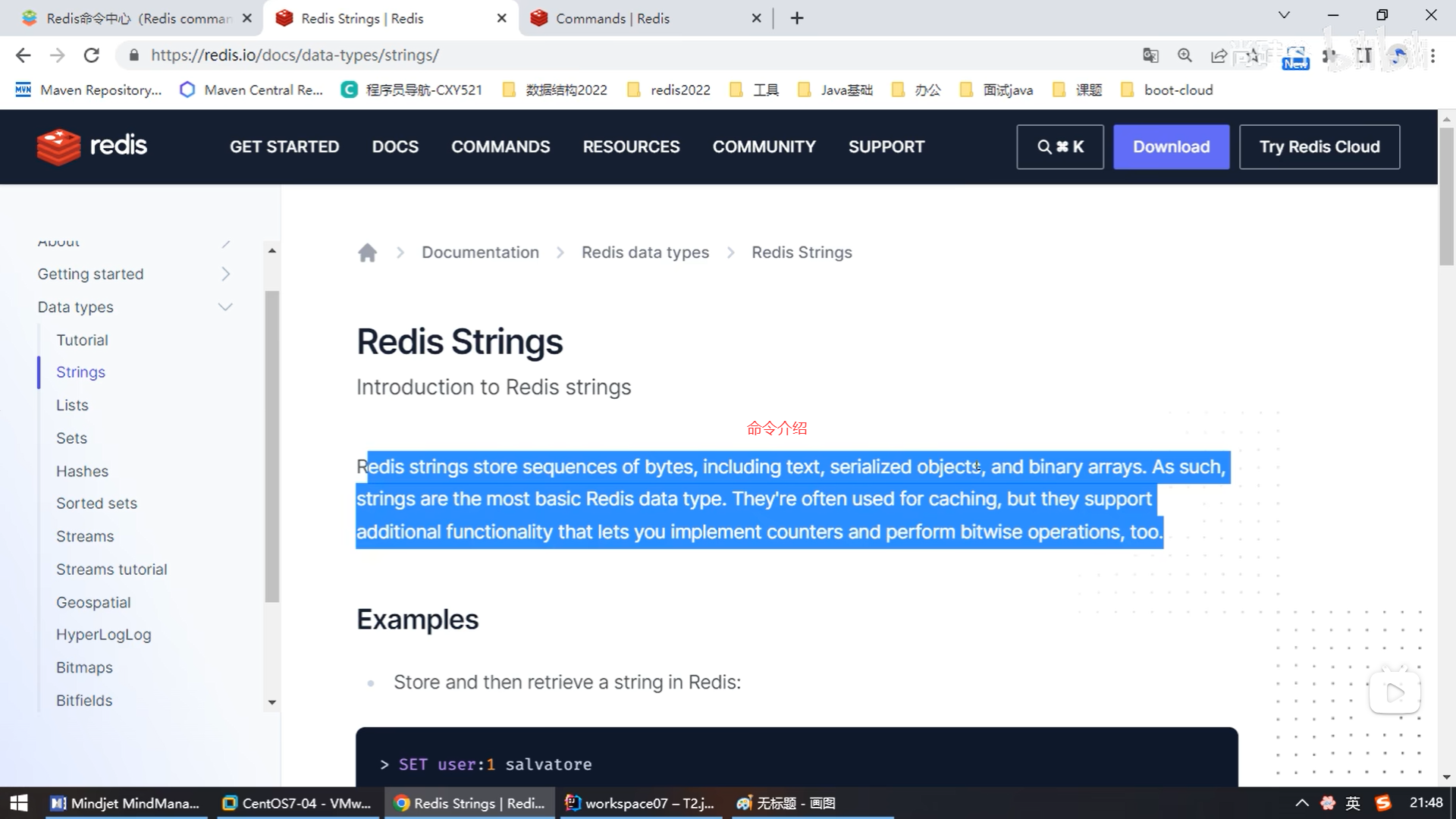Click the floating video play button
The image size is (1456, 819).
pyautogui.click(x=1395, y=692)
